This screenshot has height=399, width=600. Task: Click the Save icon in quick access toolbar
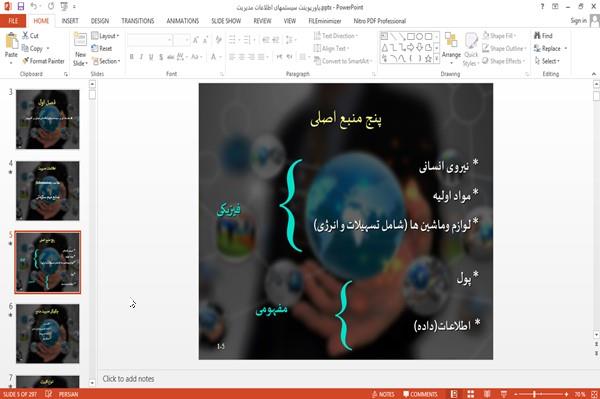click(21, 7)
